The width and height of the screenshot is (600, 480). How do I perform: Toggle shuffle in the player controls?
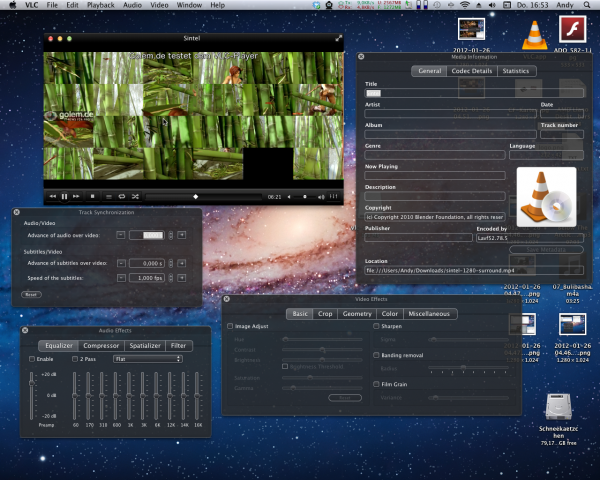click(x=135, y=197)
